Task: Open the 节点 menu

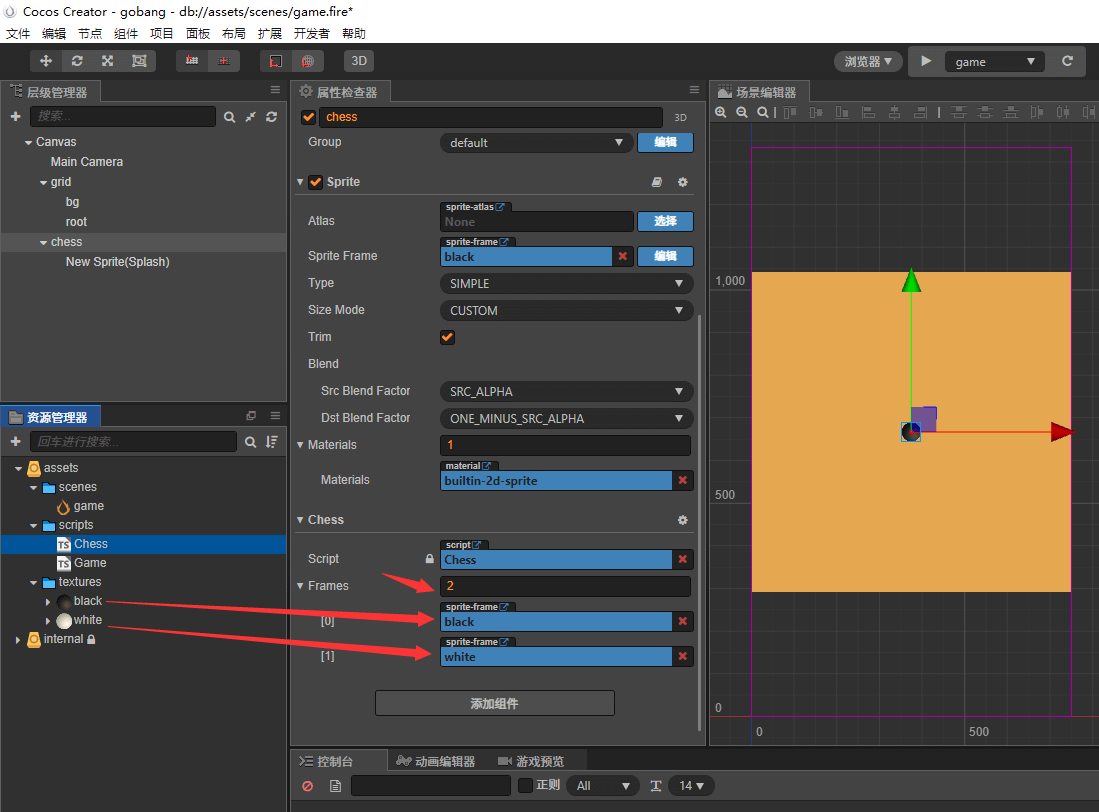Action: (90, 34)
